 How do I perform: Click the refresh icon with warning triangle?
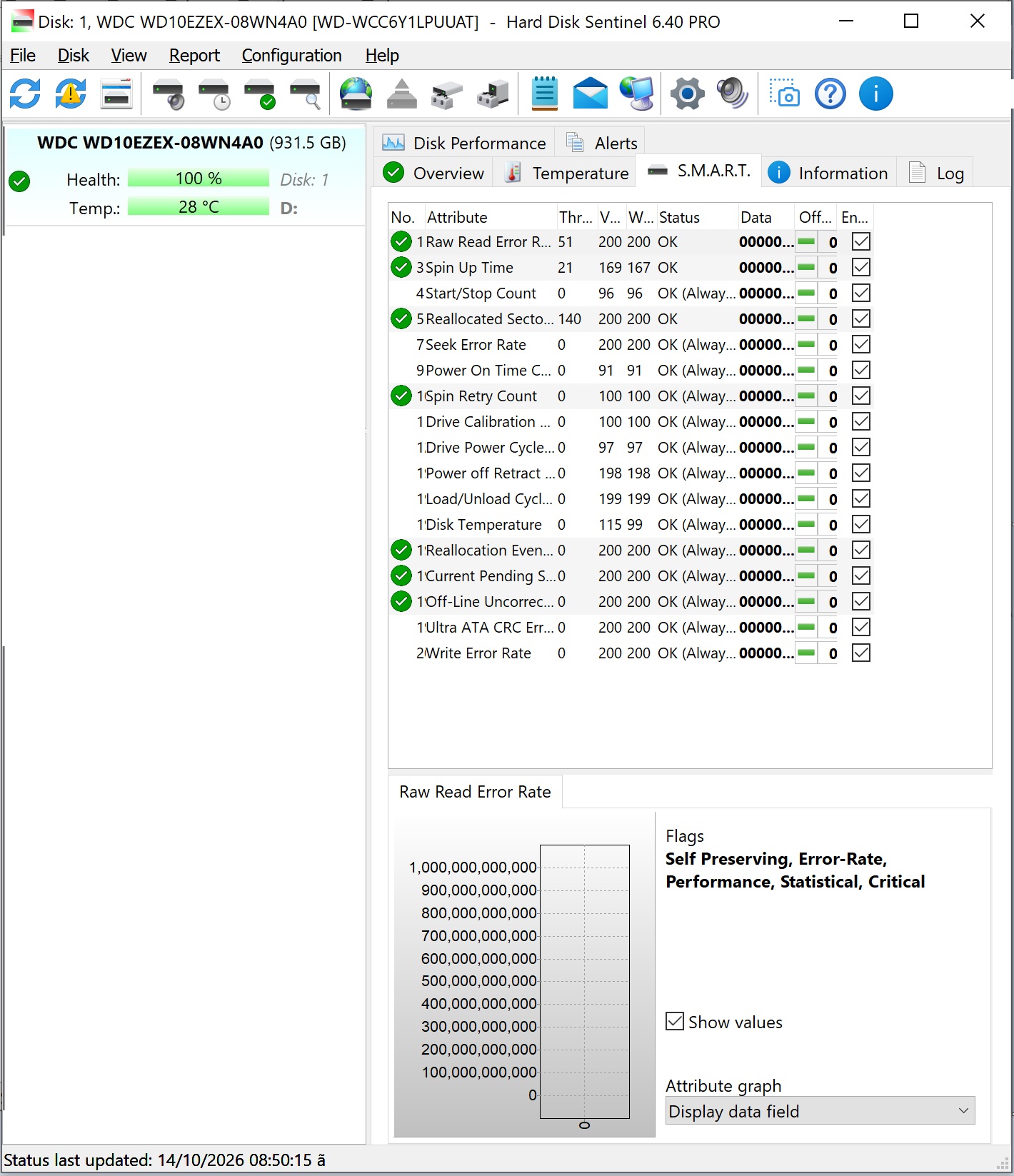pyautogui.click(x=71, y=94)
